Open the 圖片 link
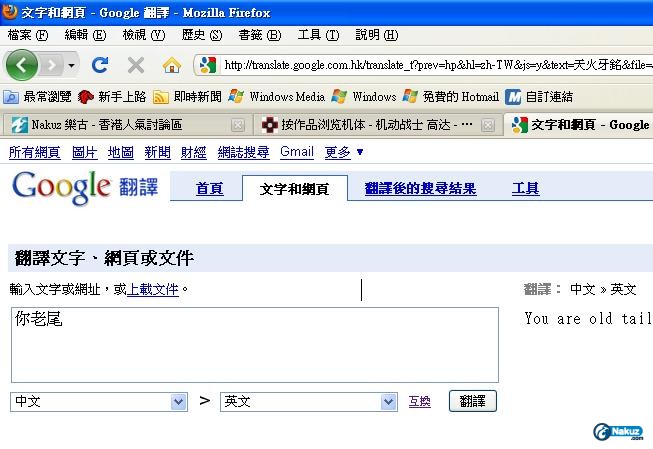 (x=85, y=152)
